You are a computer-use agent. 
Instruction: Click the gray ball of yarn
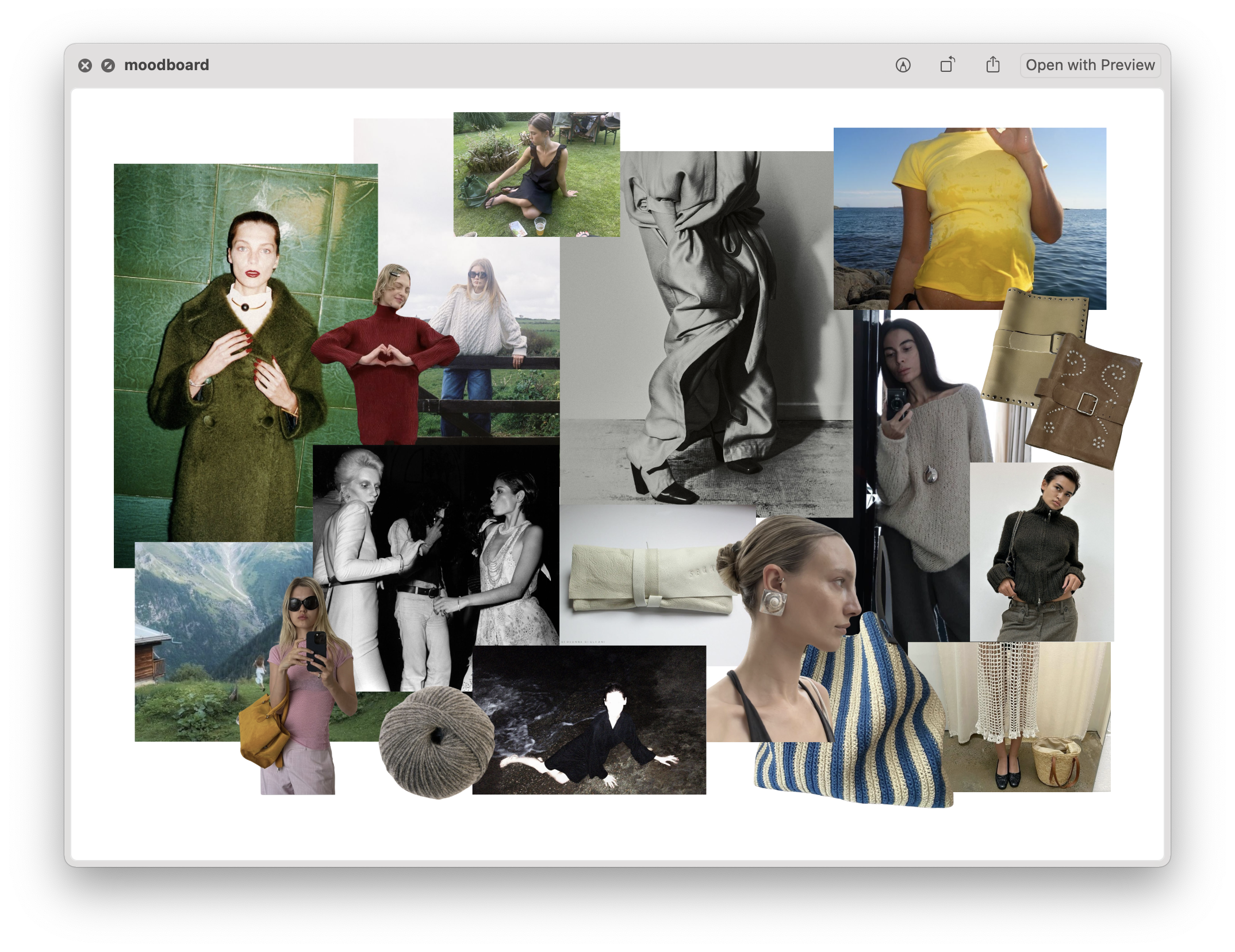tap(437, 743)
